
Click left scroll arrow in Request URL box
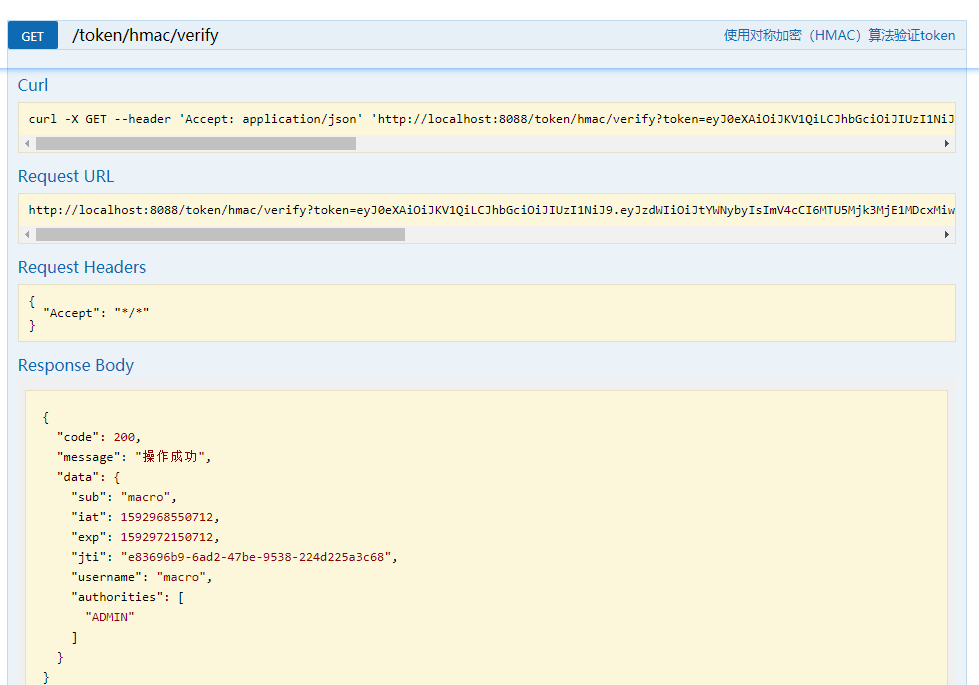(27, 235)
